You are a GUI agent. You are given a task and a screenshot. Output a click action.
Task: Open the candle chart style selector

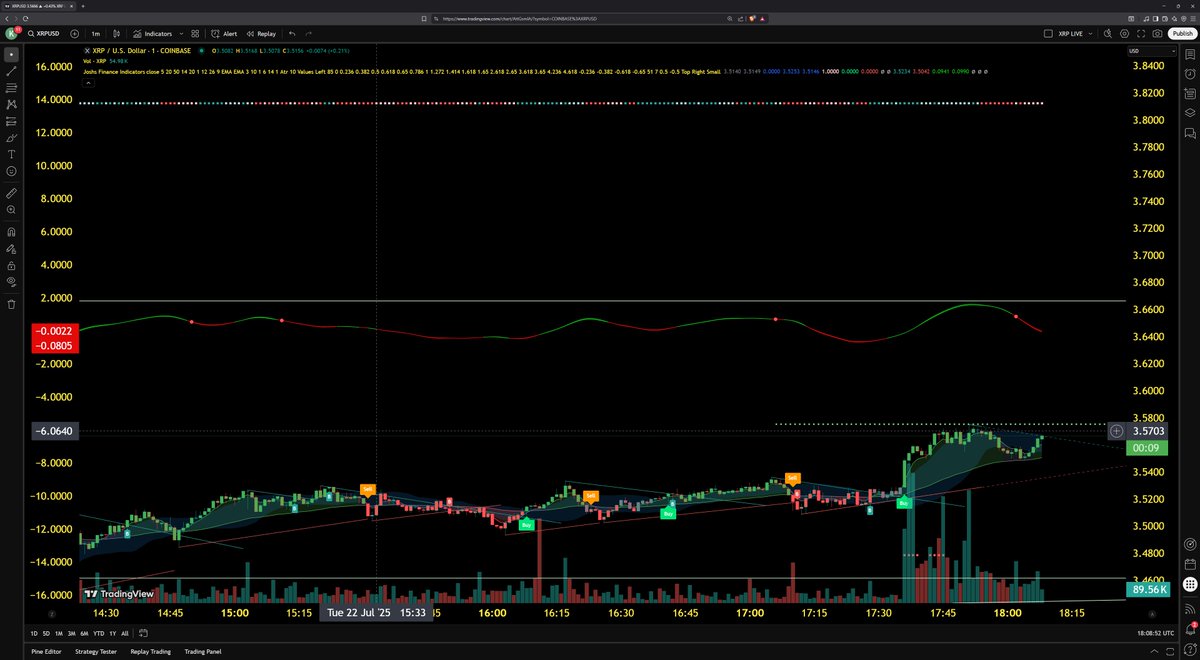(117, 33)
